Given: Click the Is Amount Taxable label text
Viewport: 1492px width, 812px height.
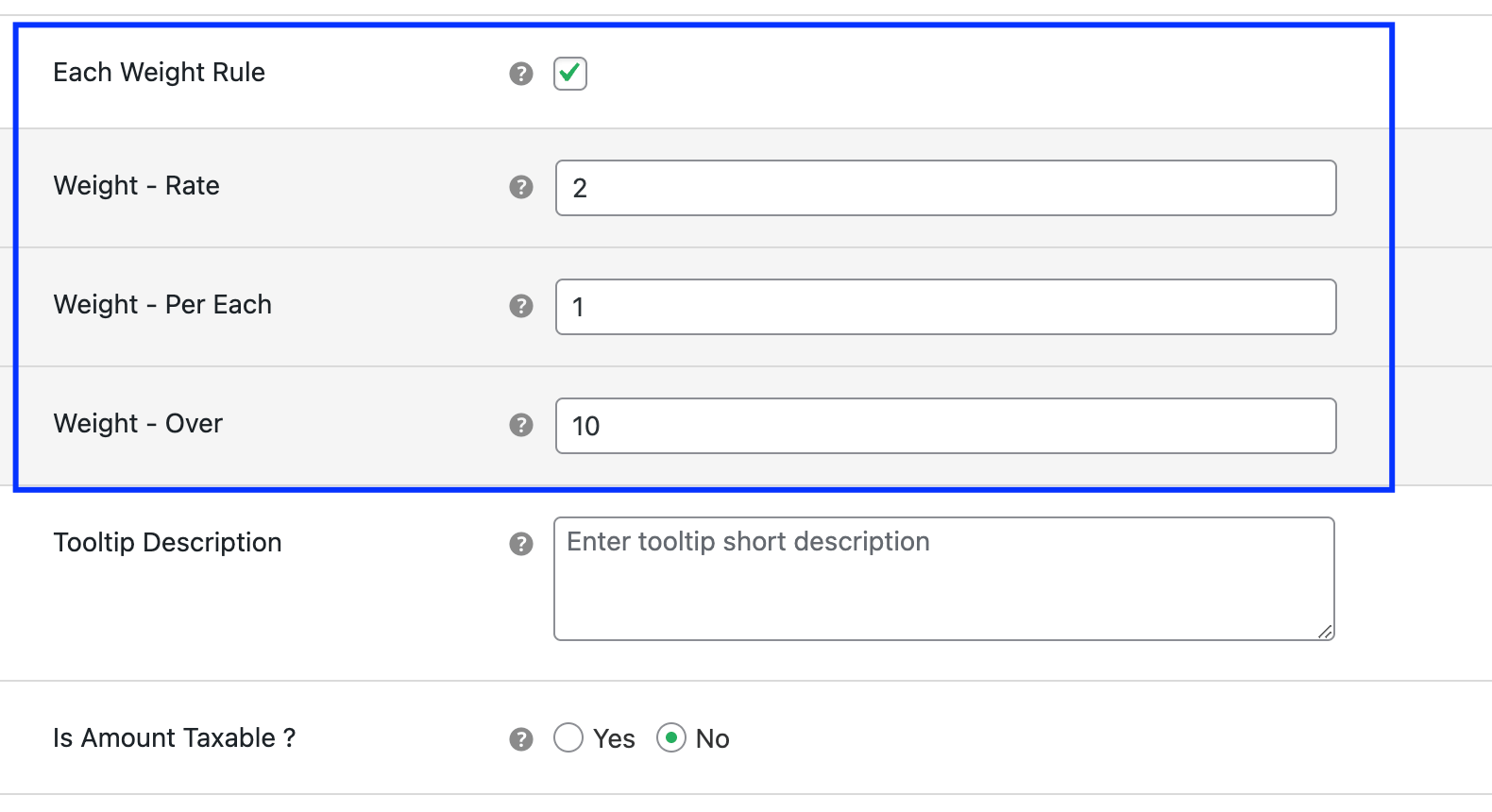Looking at the screenshot, I should (175, 739).
